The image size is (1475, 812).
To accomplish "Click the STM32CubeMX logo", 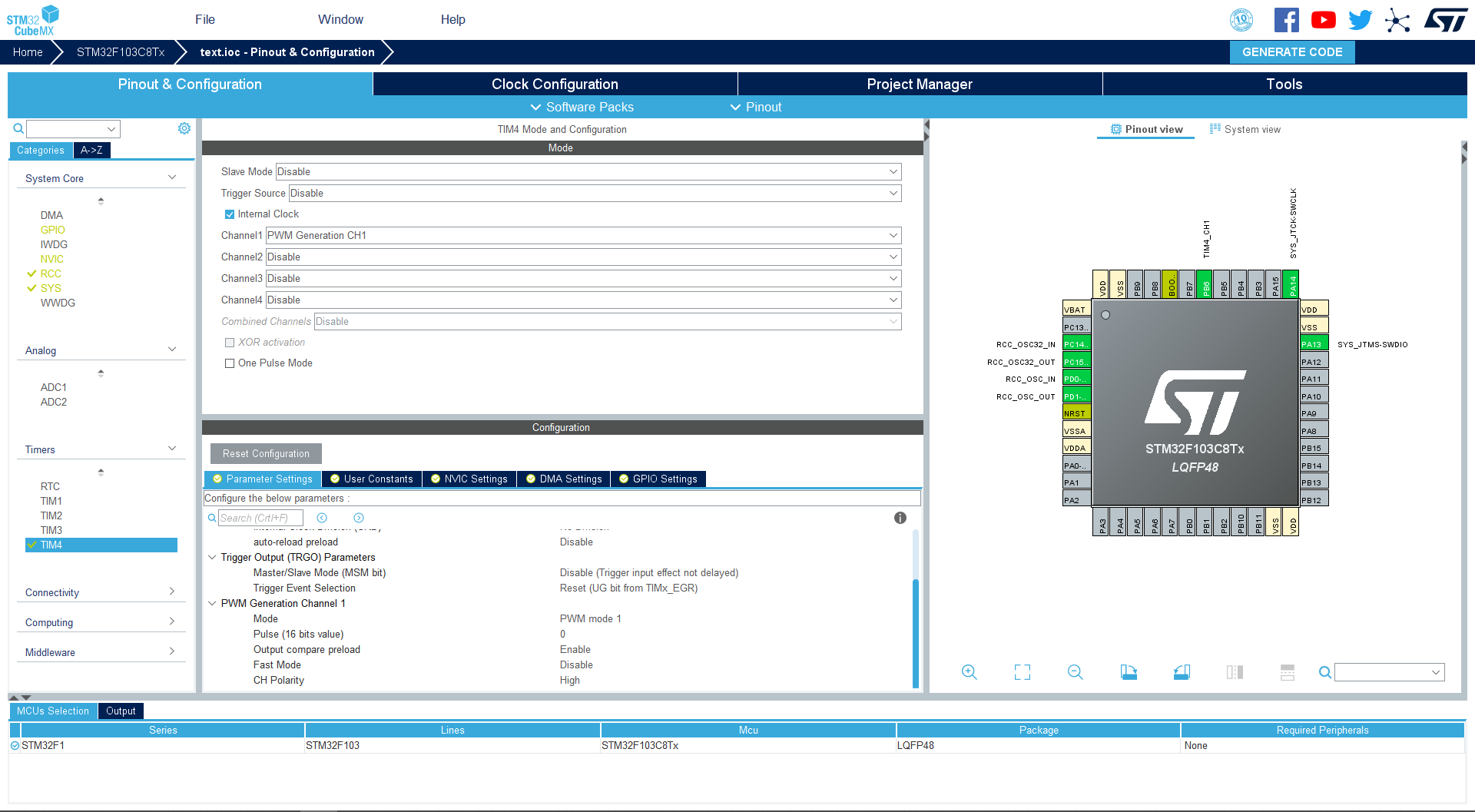I will point(33,20).
